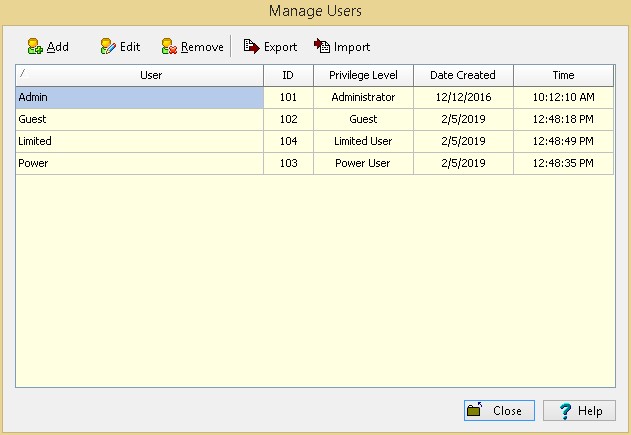This screenshot has height=435, width=631.
Task: Click the 12/12/2016 date cell
Action: (463, 98)
